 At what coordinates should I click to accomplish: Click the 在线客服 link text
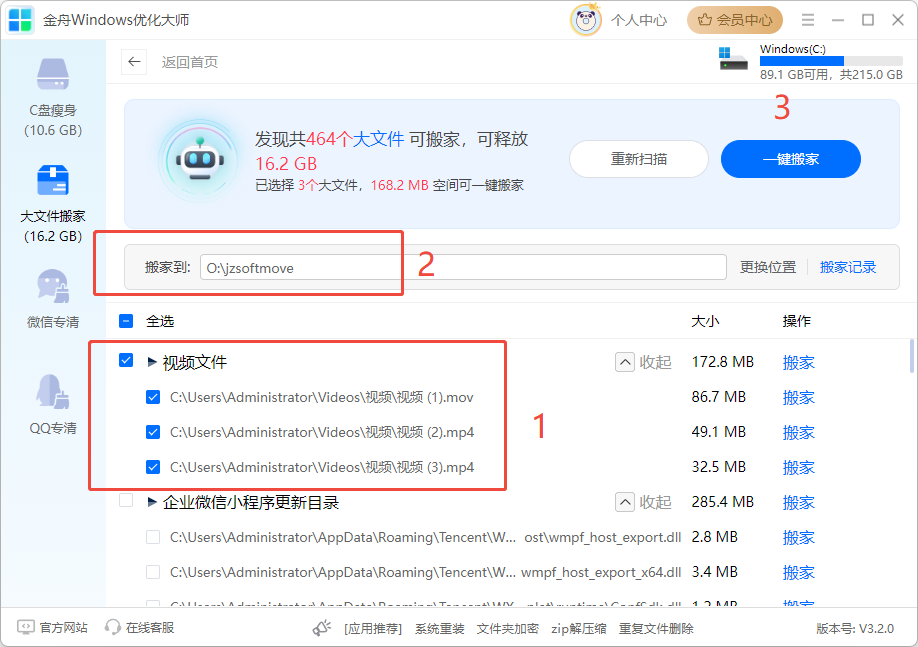(x=150, y=628)
